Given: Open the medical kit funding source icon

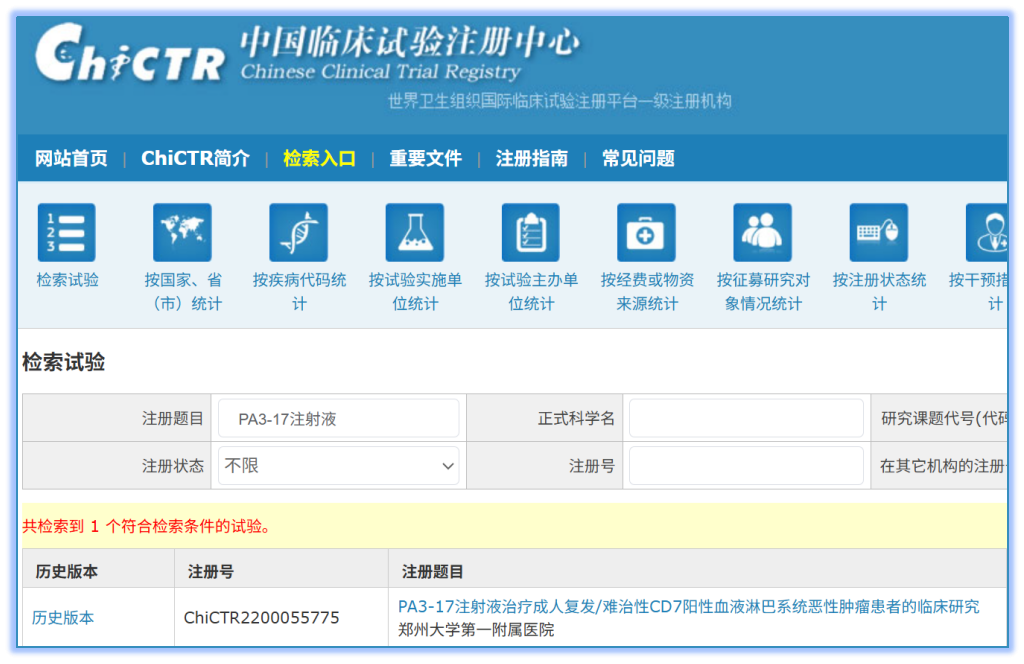Looking at the screenshot, I should pyautogui.click(x=646, y=233).
